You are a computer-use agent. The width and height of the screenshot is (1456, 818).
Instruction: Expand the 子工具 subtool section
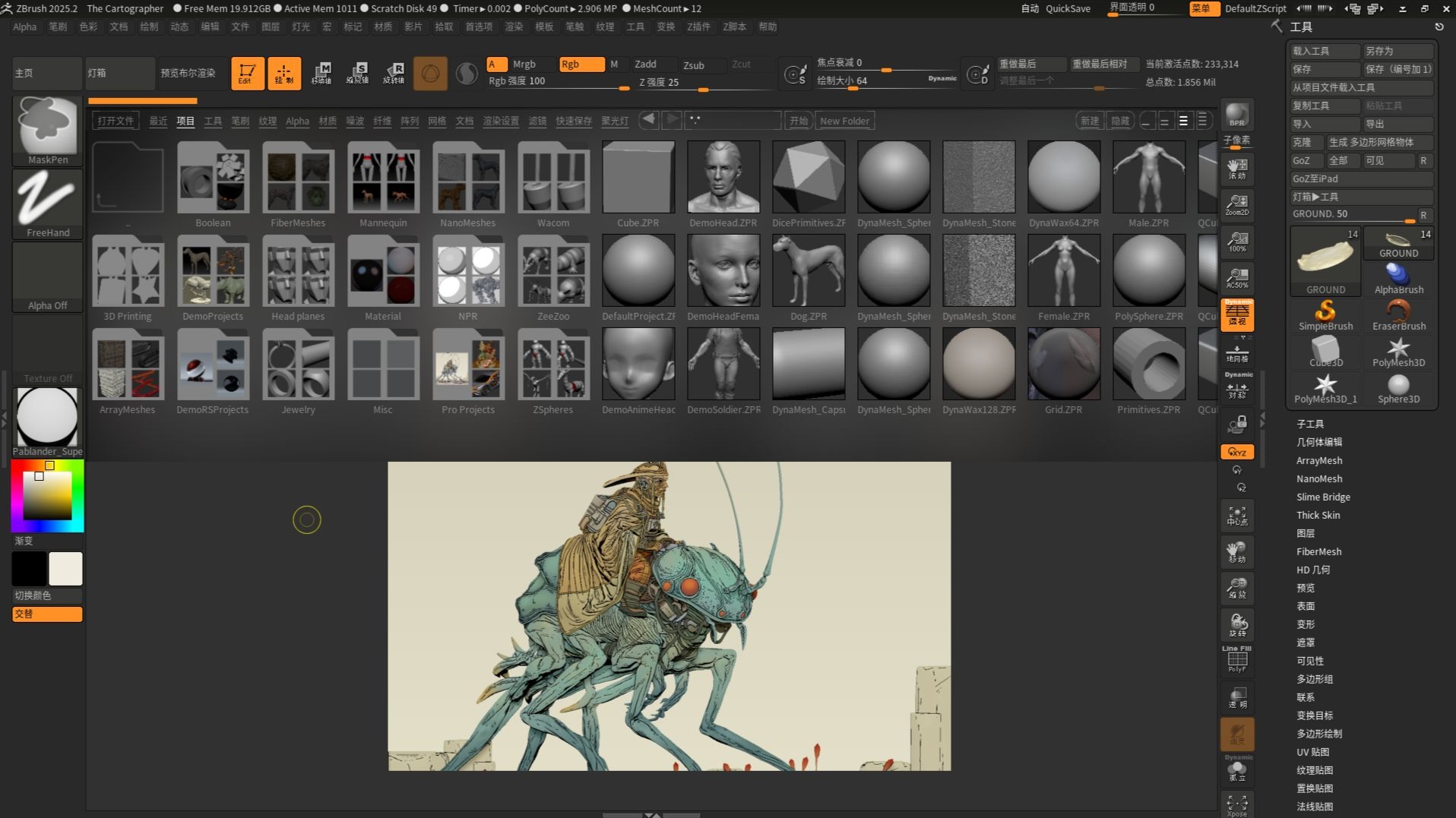click(x=1310, y=424)
